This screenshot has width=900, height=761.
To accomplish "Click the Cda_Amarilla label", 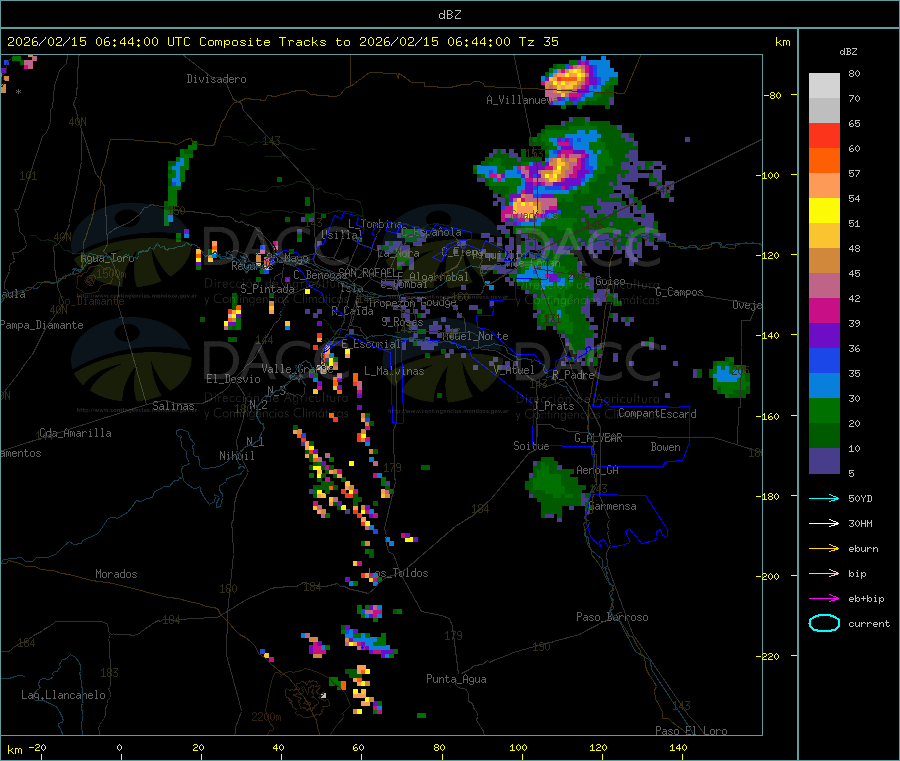I will coord(75,433).
